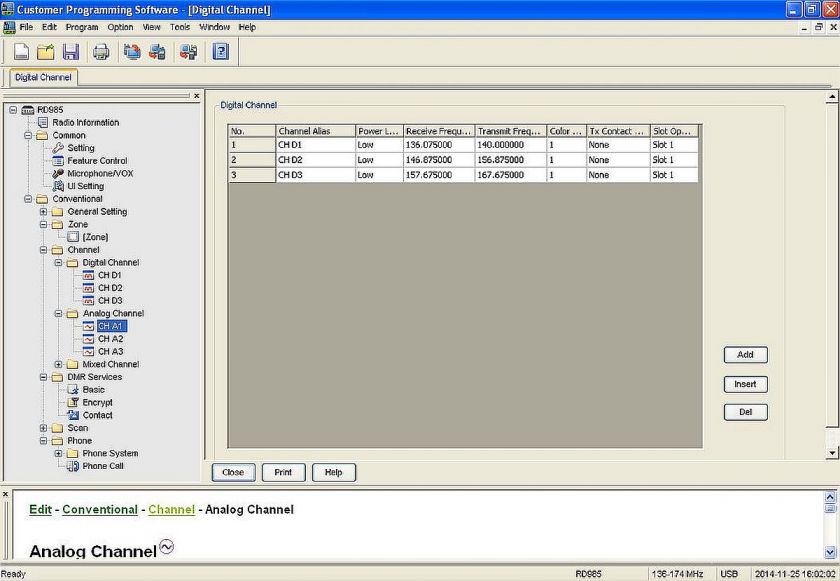
Task: Select analog channel CH A2 in the tree
Action: pos(110,338)
